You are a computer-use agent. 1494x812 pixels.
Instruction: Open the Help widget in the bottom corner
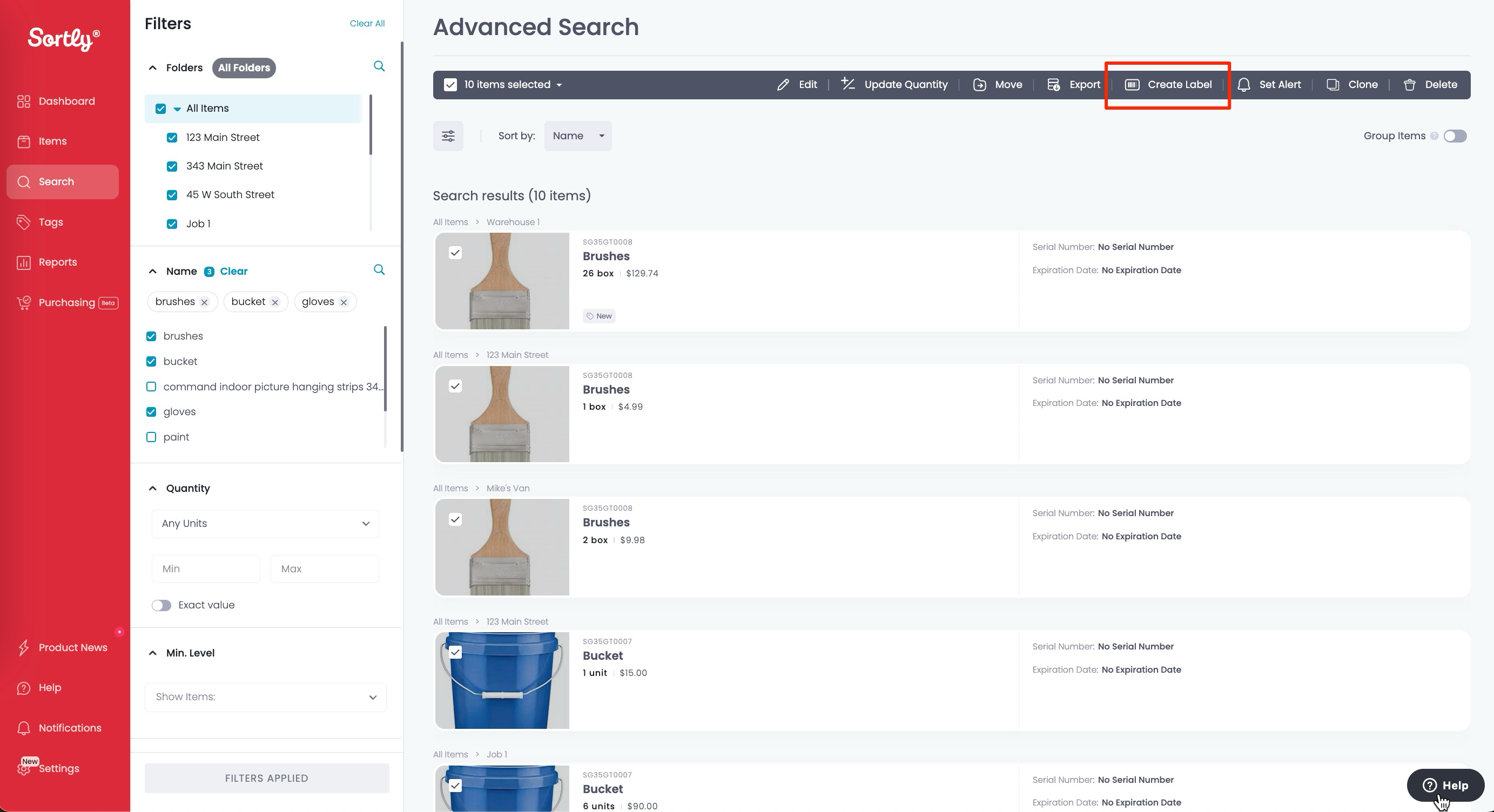click(1444, 786)
